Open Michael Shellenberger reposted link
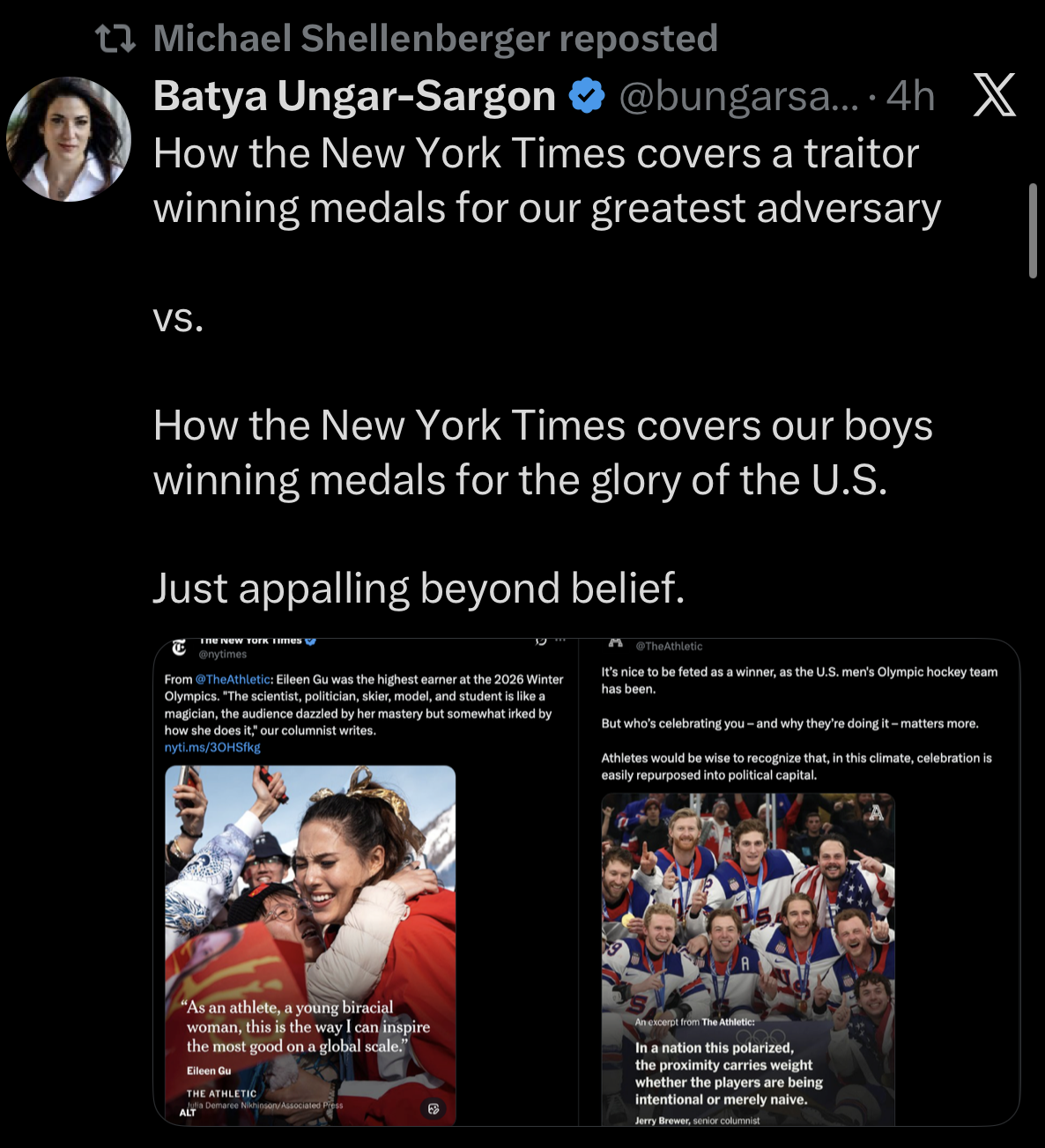Screen dimensions: 1045x1148 [435, 38]
